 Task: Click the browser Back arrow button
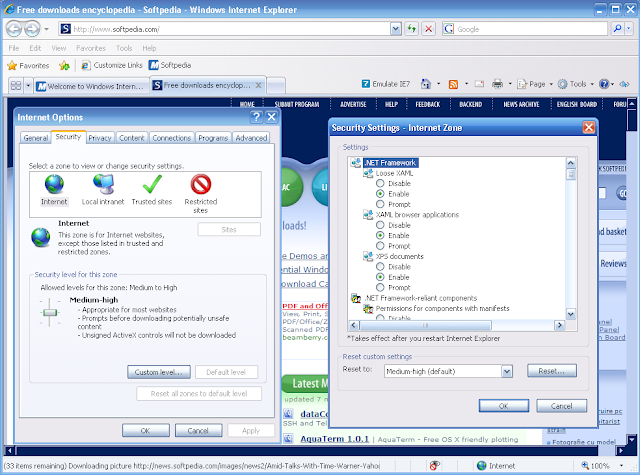(14, 29)
